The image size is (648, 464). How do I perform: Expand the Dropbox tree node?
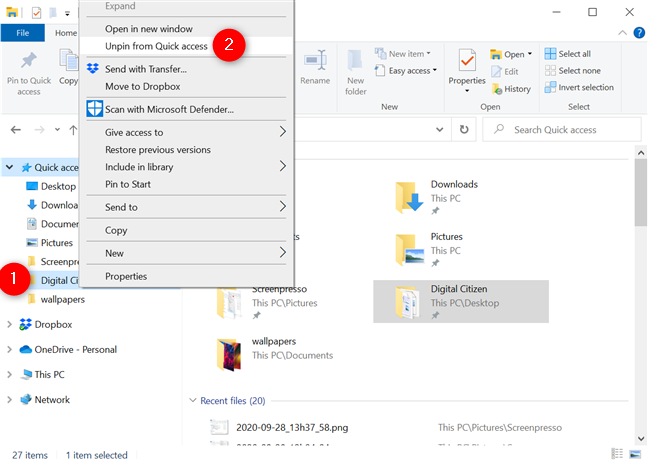[9, 324]
